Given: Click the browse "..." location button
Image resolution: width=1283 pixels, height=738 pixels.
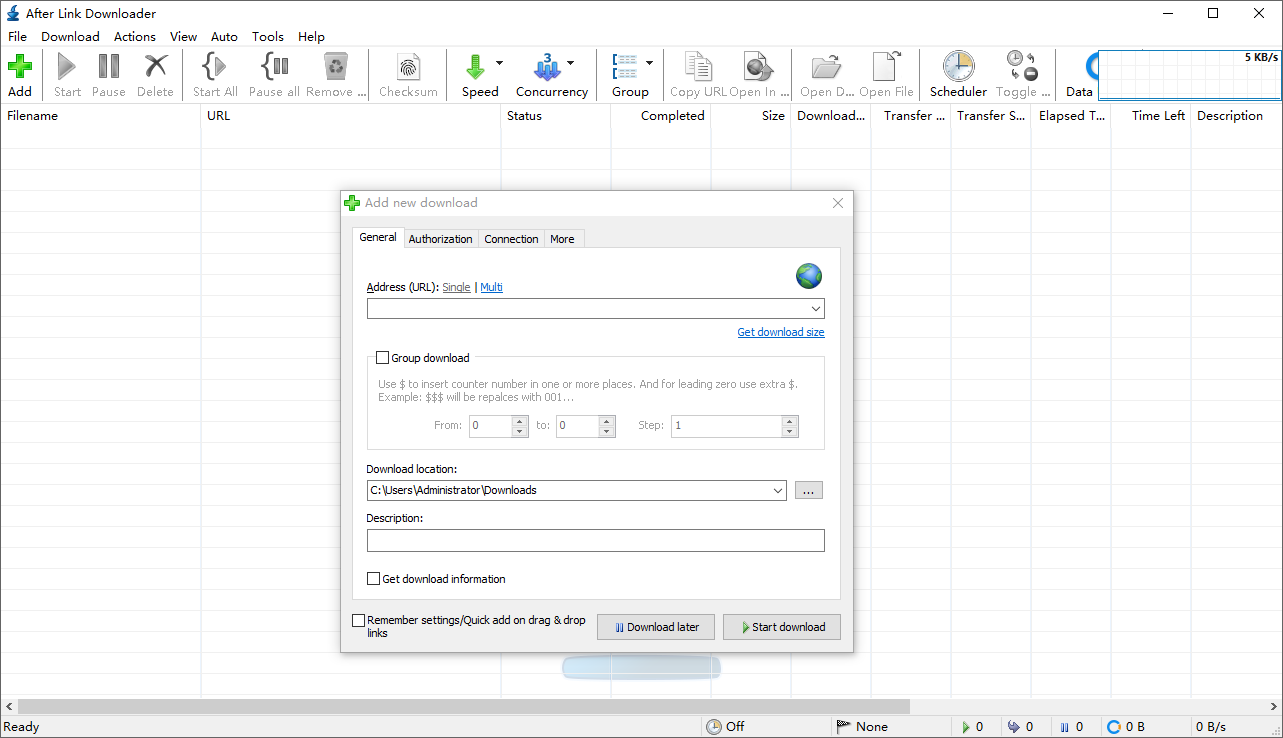Looking at the screenshot, I should coord(809,490).
